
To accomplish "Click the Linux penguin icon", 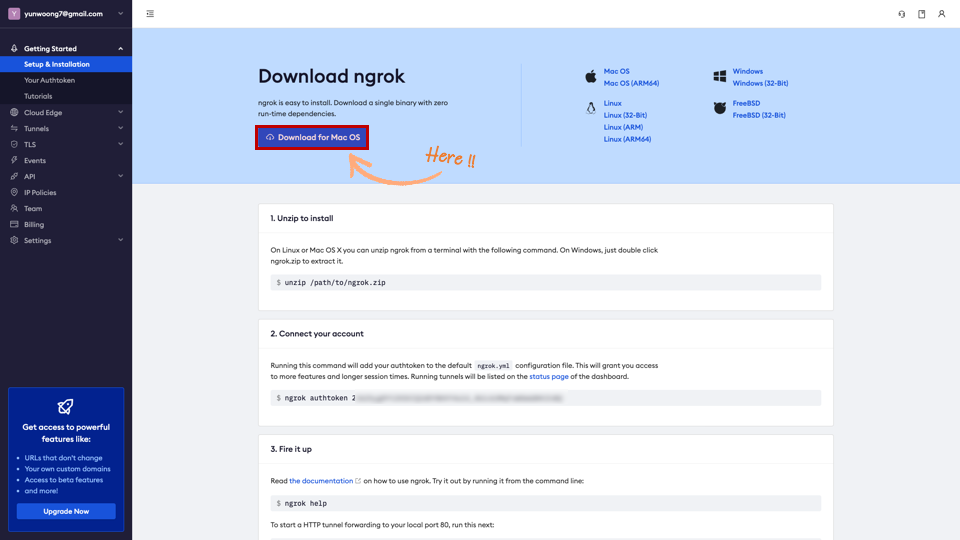I will [591, 108].
